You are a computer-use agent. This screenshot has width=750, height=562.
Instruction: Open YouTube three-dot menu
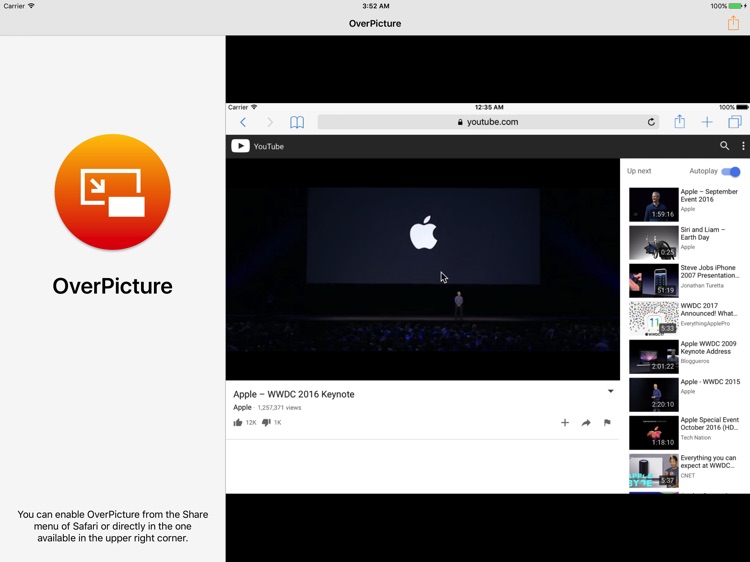tap(743, 146)
